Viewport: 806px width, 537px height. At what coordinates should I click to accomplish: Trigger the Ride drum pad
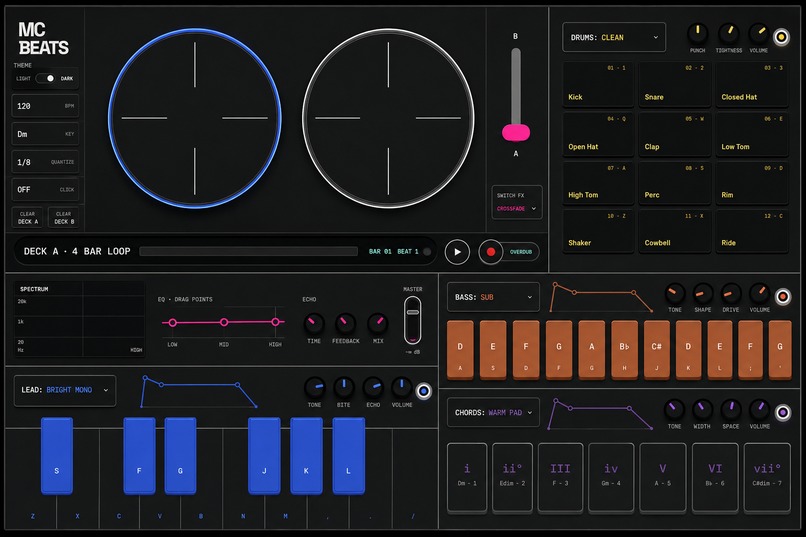coord(752,231)
